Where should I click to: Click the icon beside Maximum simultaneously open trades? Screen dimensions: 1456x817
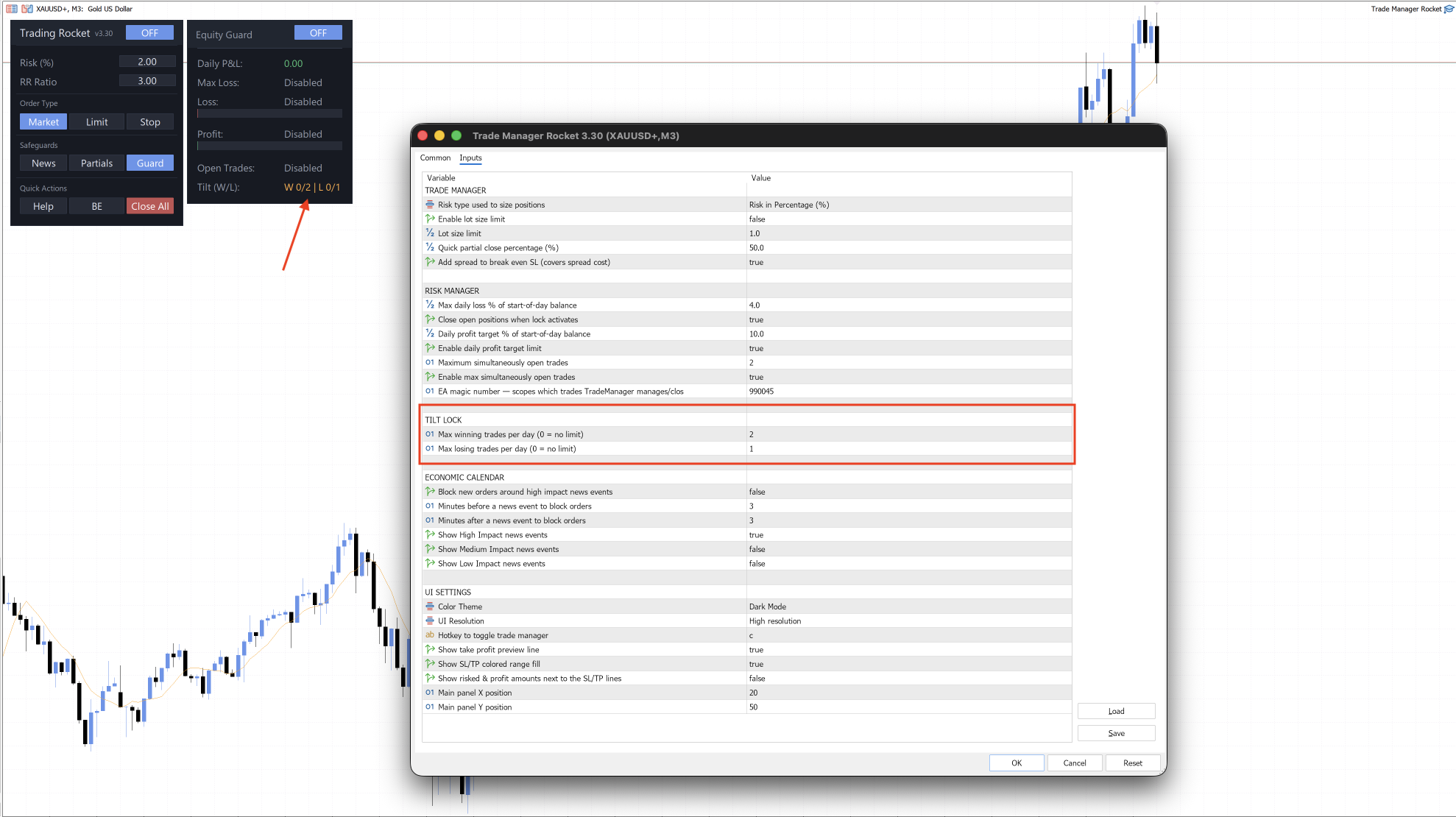click(430, 362)
